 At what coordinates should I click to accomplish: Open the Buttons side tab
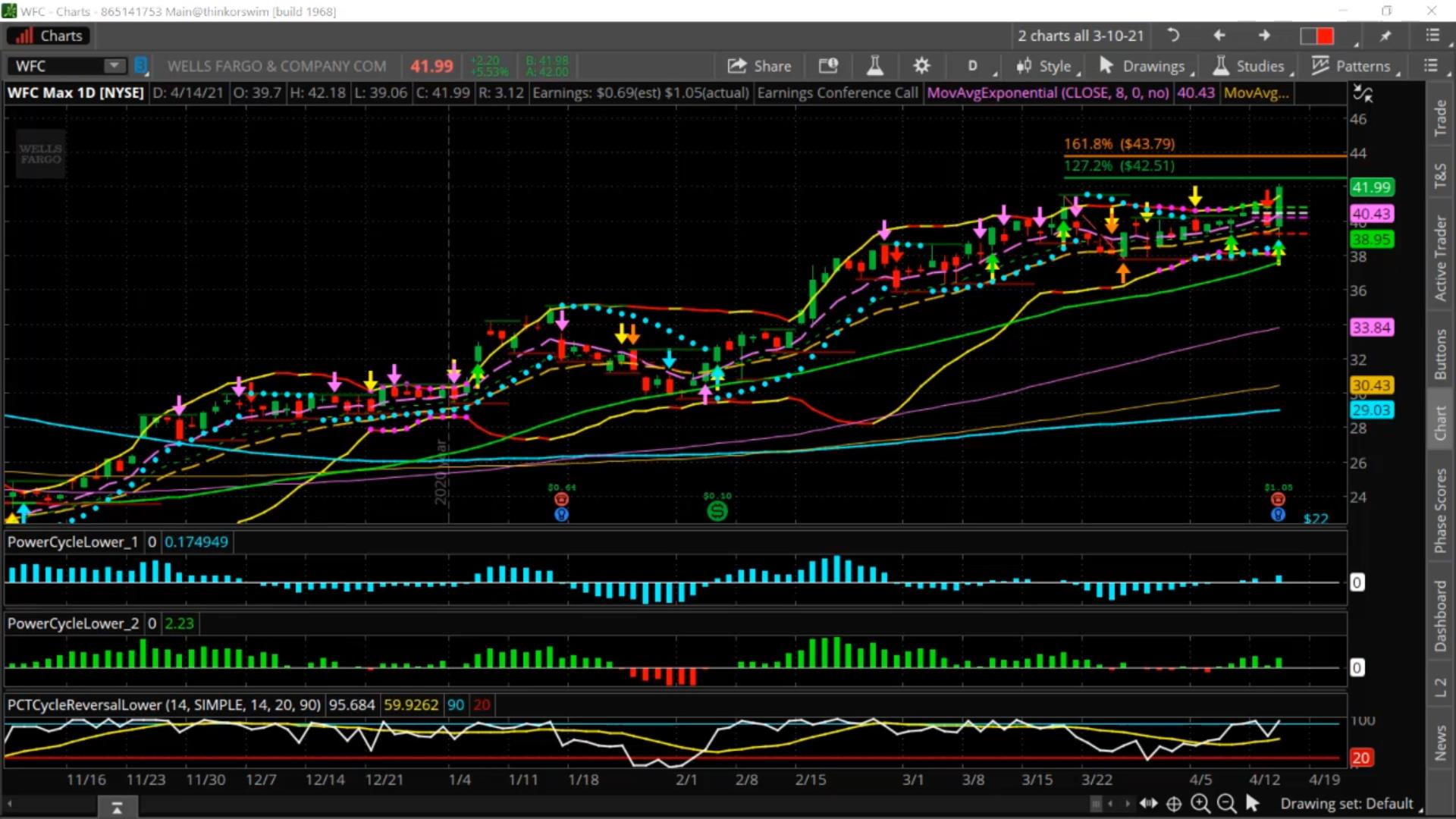pyautogui.click(x=1441, y=354)
